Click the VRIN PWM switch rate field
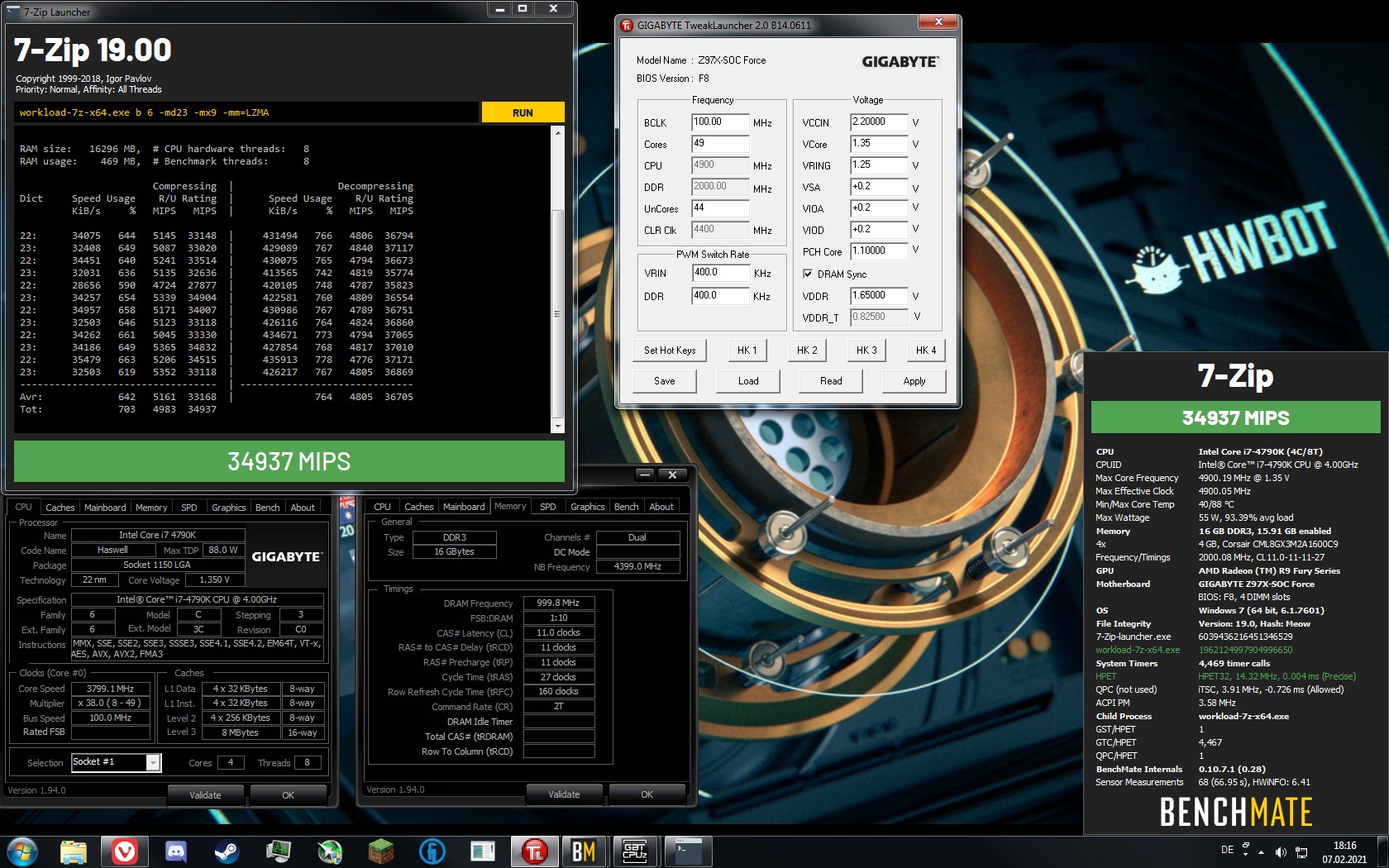 point(720,272)
